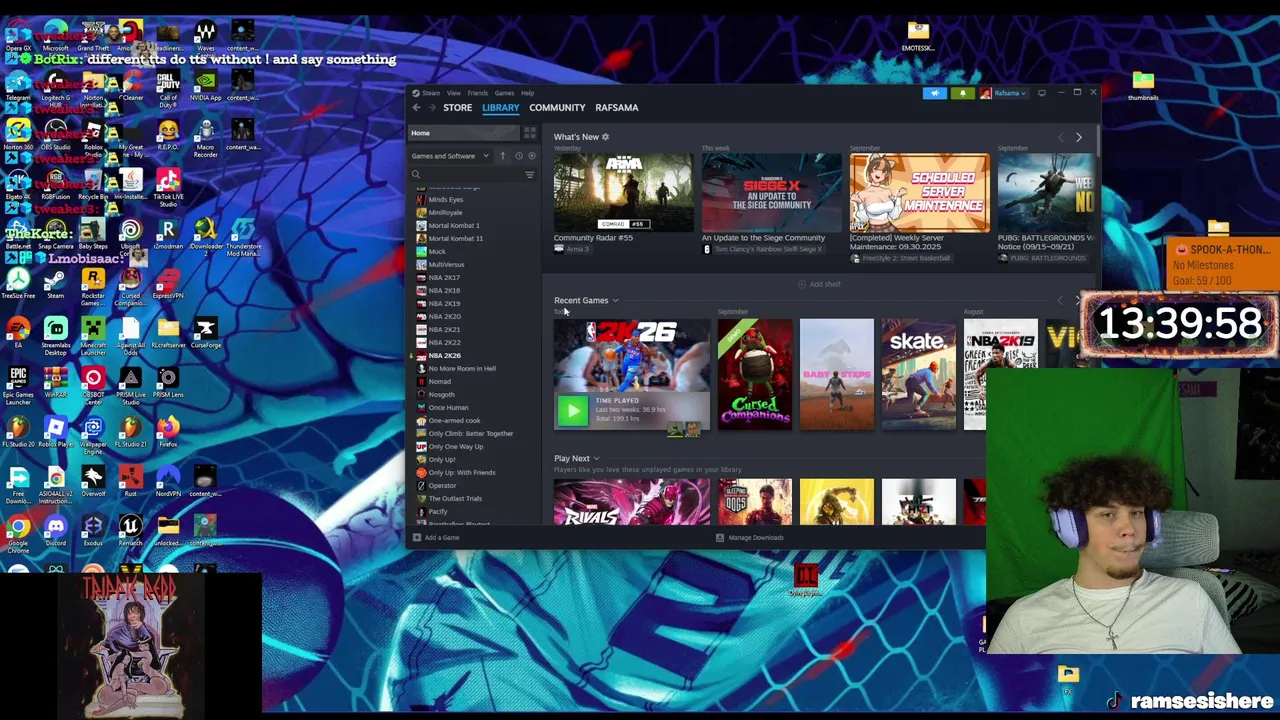
Task: Open Baby Steps recent game tile
Action: 836,375
